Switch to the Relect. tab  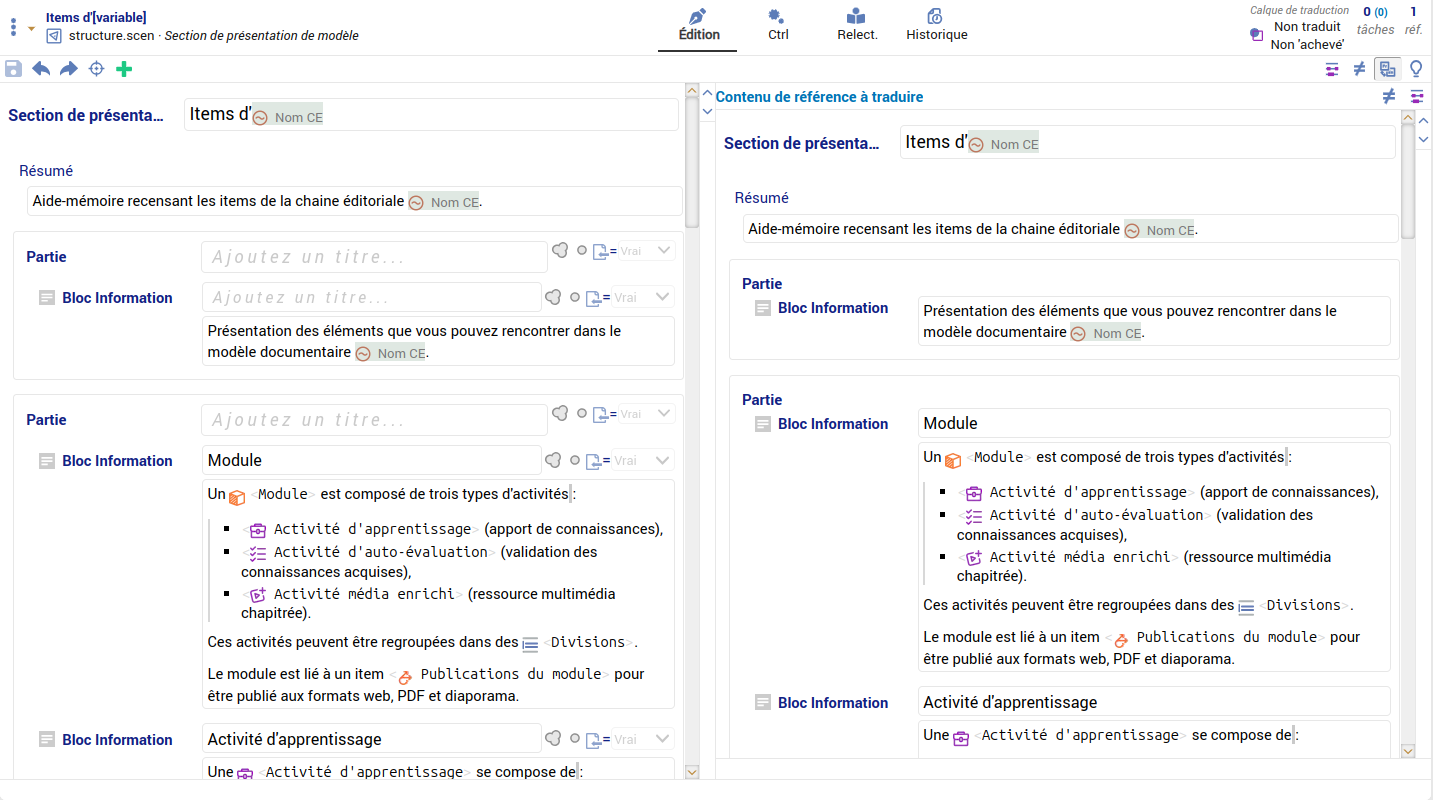pos(857,25)
